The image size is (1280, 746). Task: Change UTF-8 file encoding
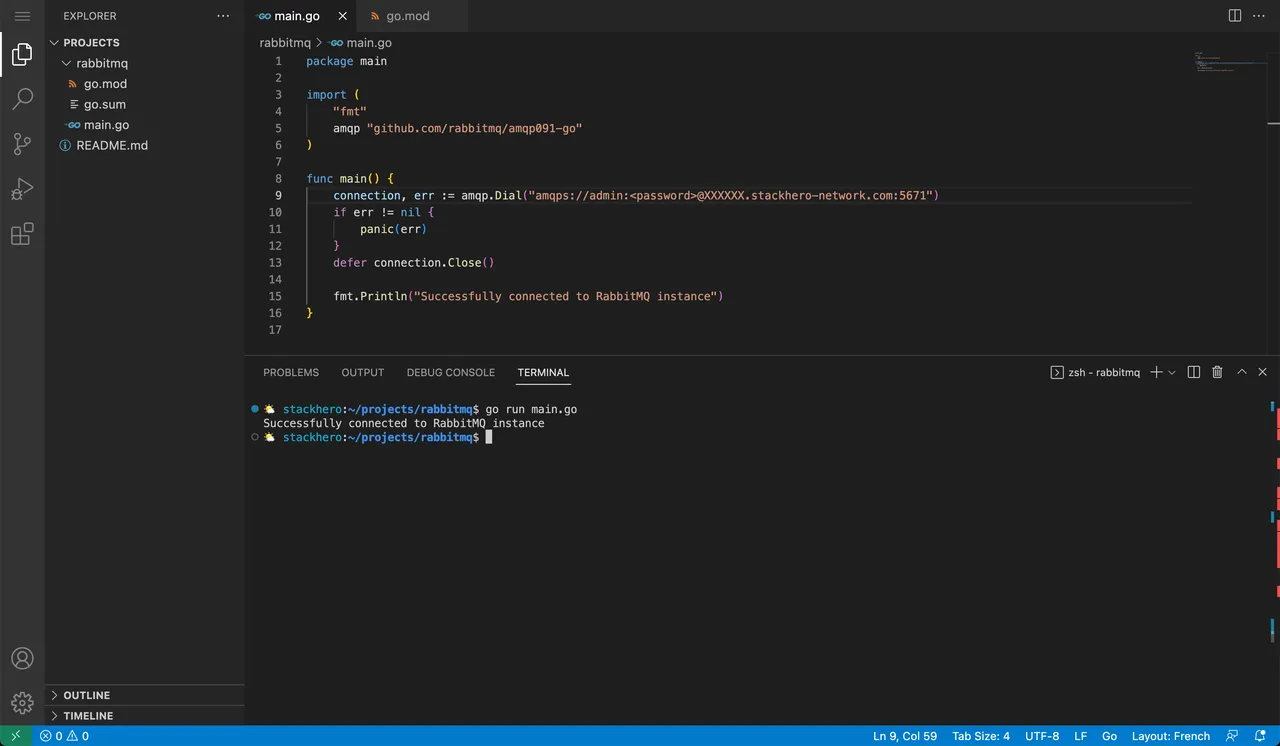(1042, 736)
